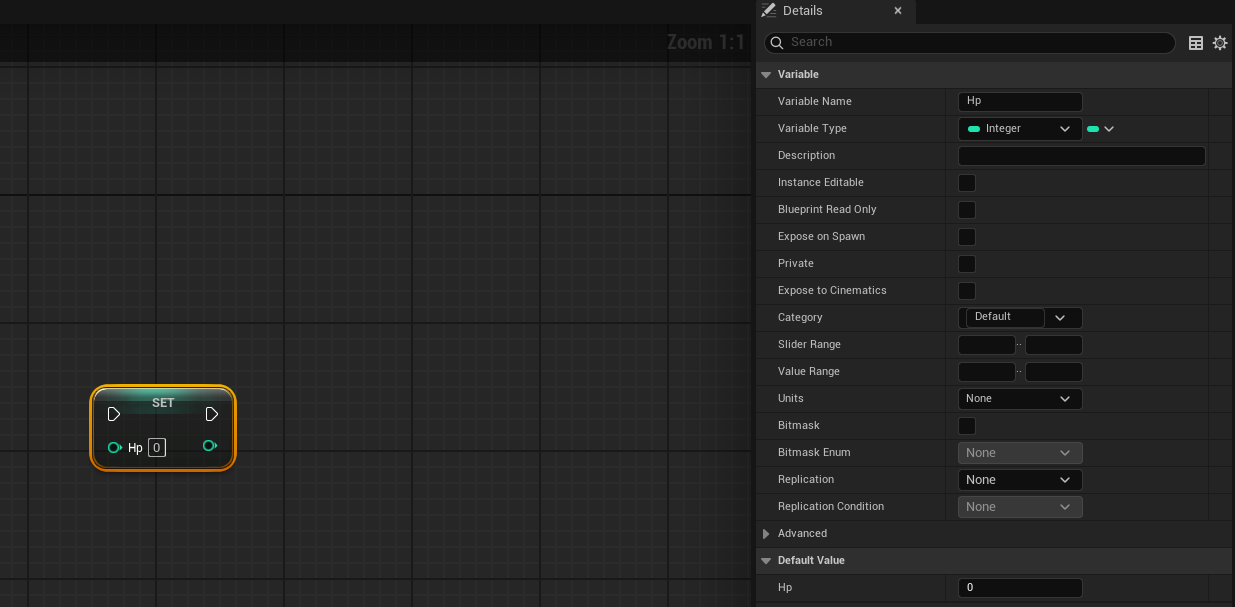
Task: Click Hp value box on SET node
Action: click(x=157, y=448)
